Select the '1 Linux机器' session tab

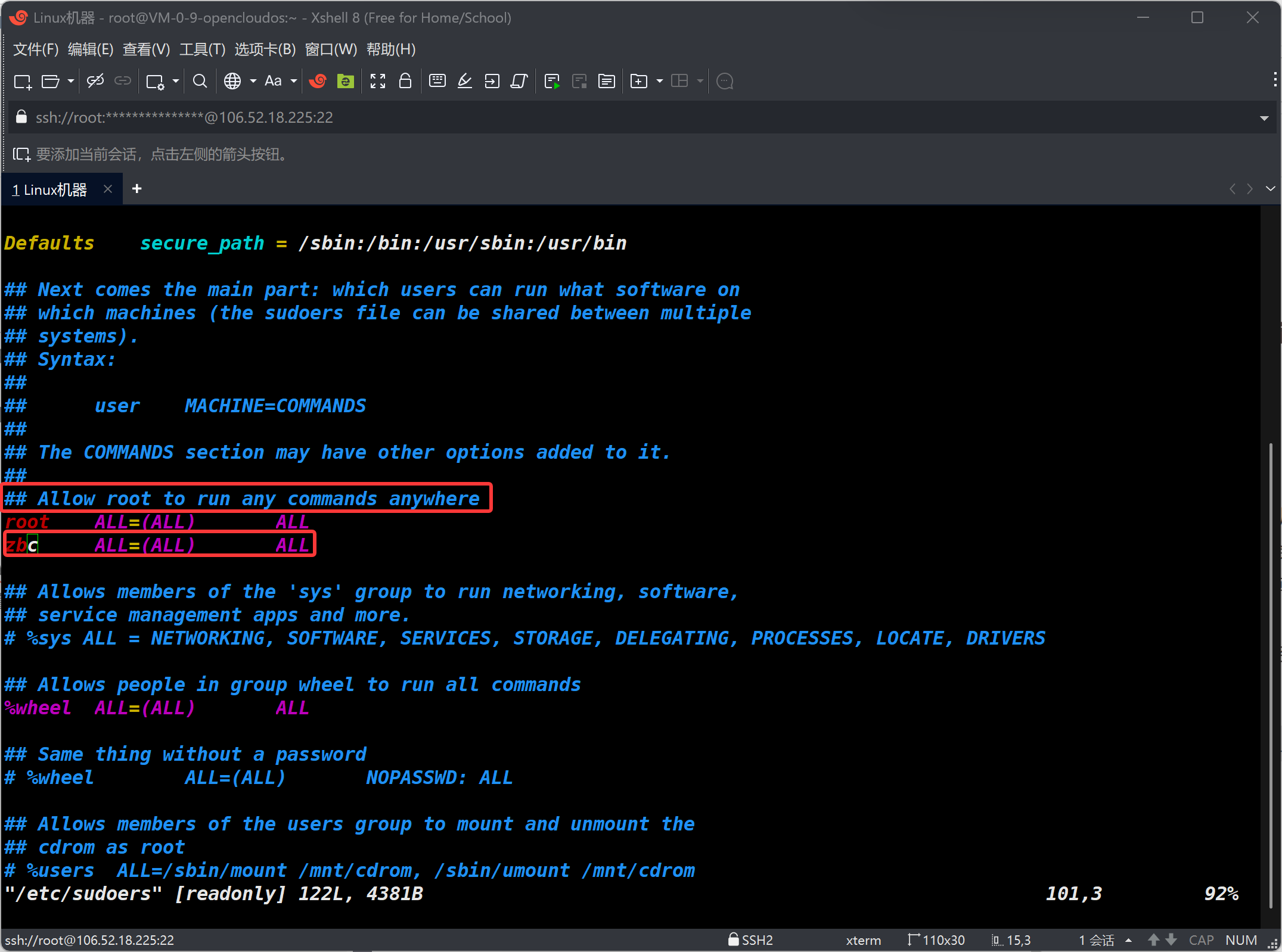[x=51, y=189]
